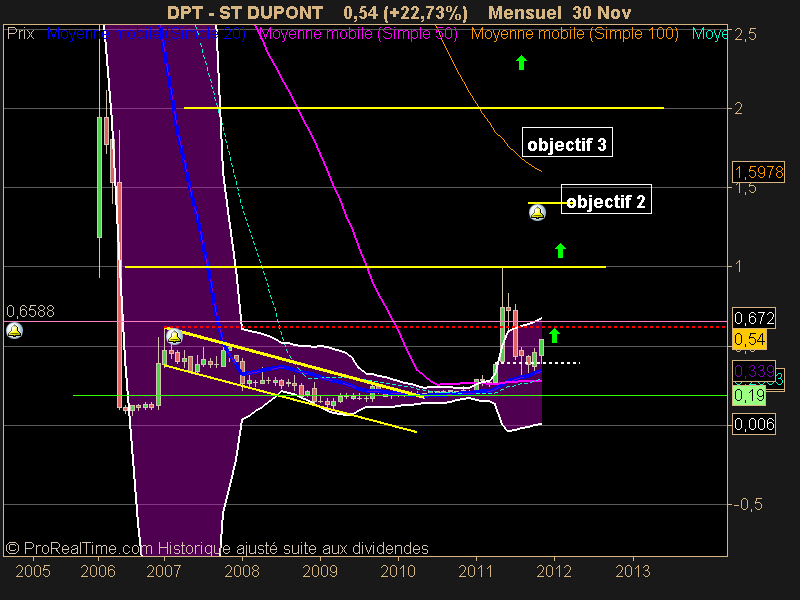
Task: Click the 2011 year label
Action: pyautogui.click(x=476, y=571)
